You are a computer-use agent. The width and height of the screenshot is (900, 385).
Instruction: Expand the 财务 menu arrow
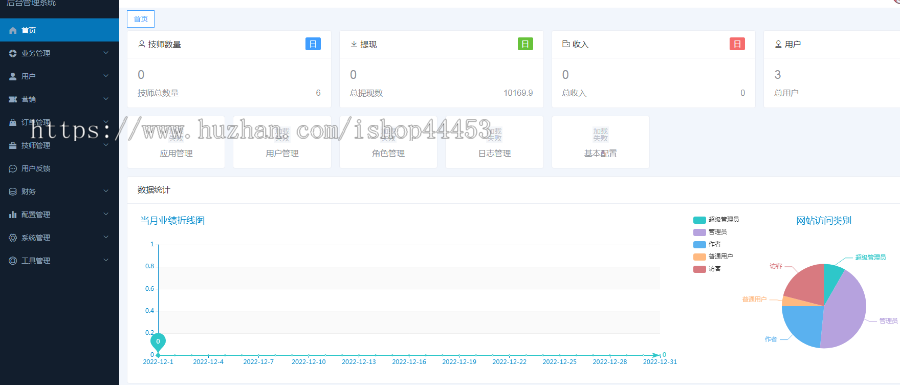coord(106,192)
